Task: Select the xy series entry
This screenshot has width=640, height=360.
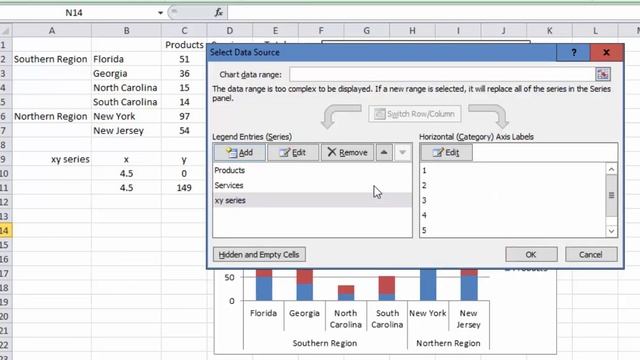Action: tap(312, 200)
